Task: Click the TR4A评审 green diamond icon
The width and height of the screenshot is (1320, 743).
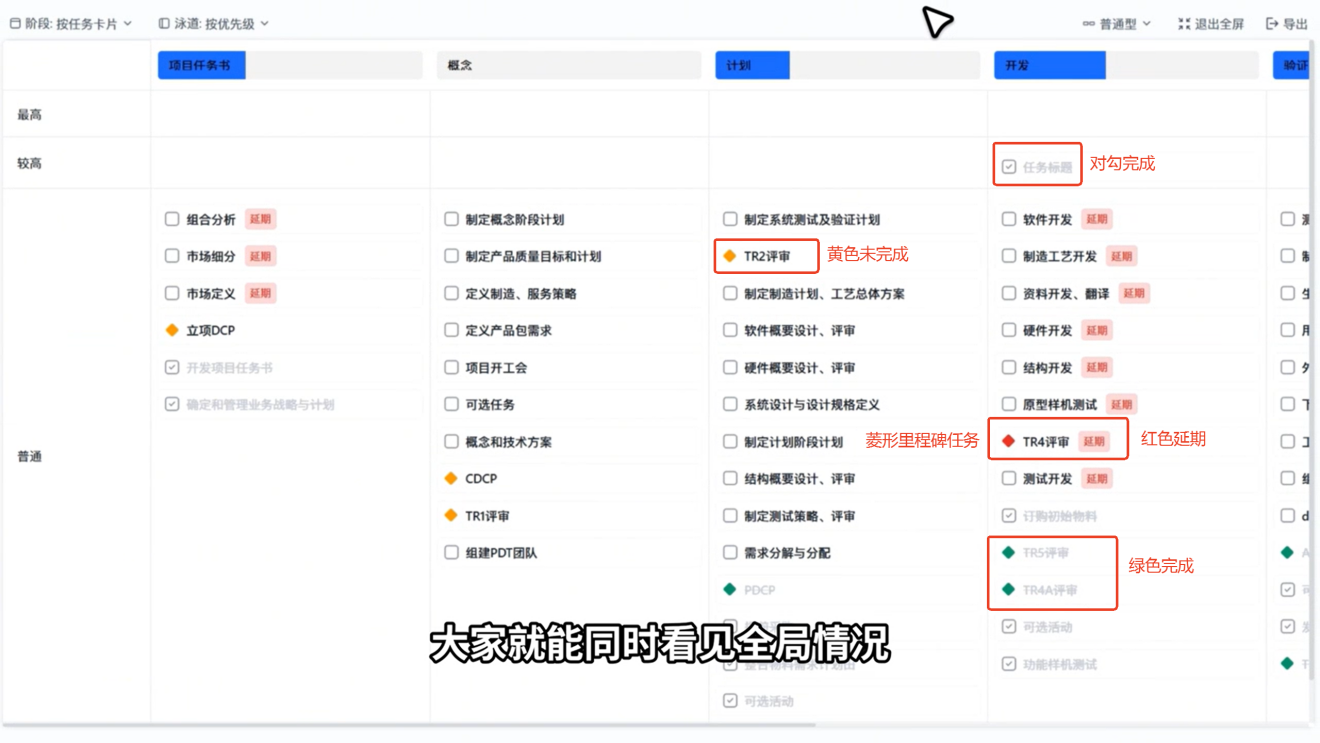Action: (x=1009, y=589)
